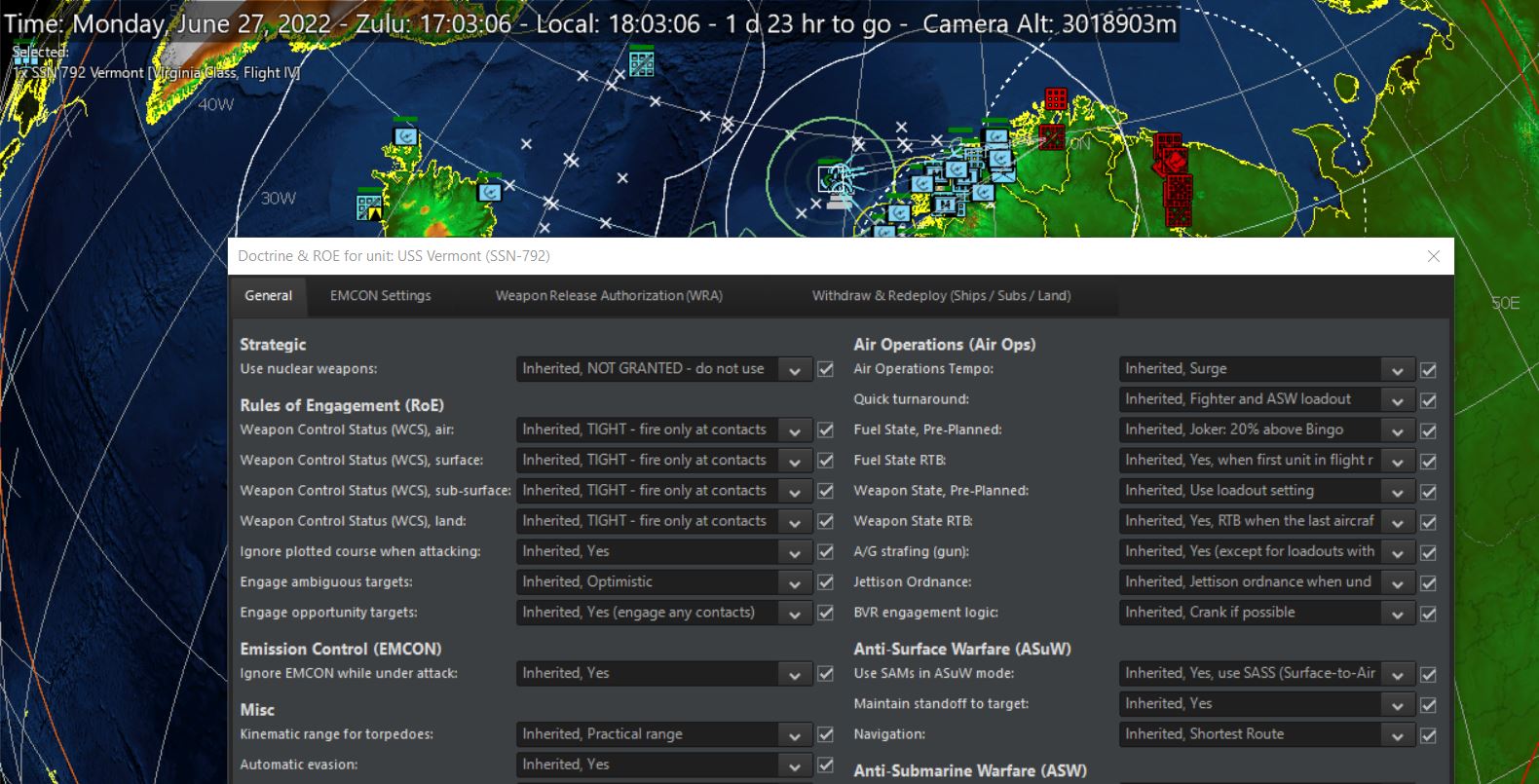
Task: Uncheck the Maintain standoff to target checkbox
Action: 1429,704
